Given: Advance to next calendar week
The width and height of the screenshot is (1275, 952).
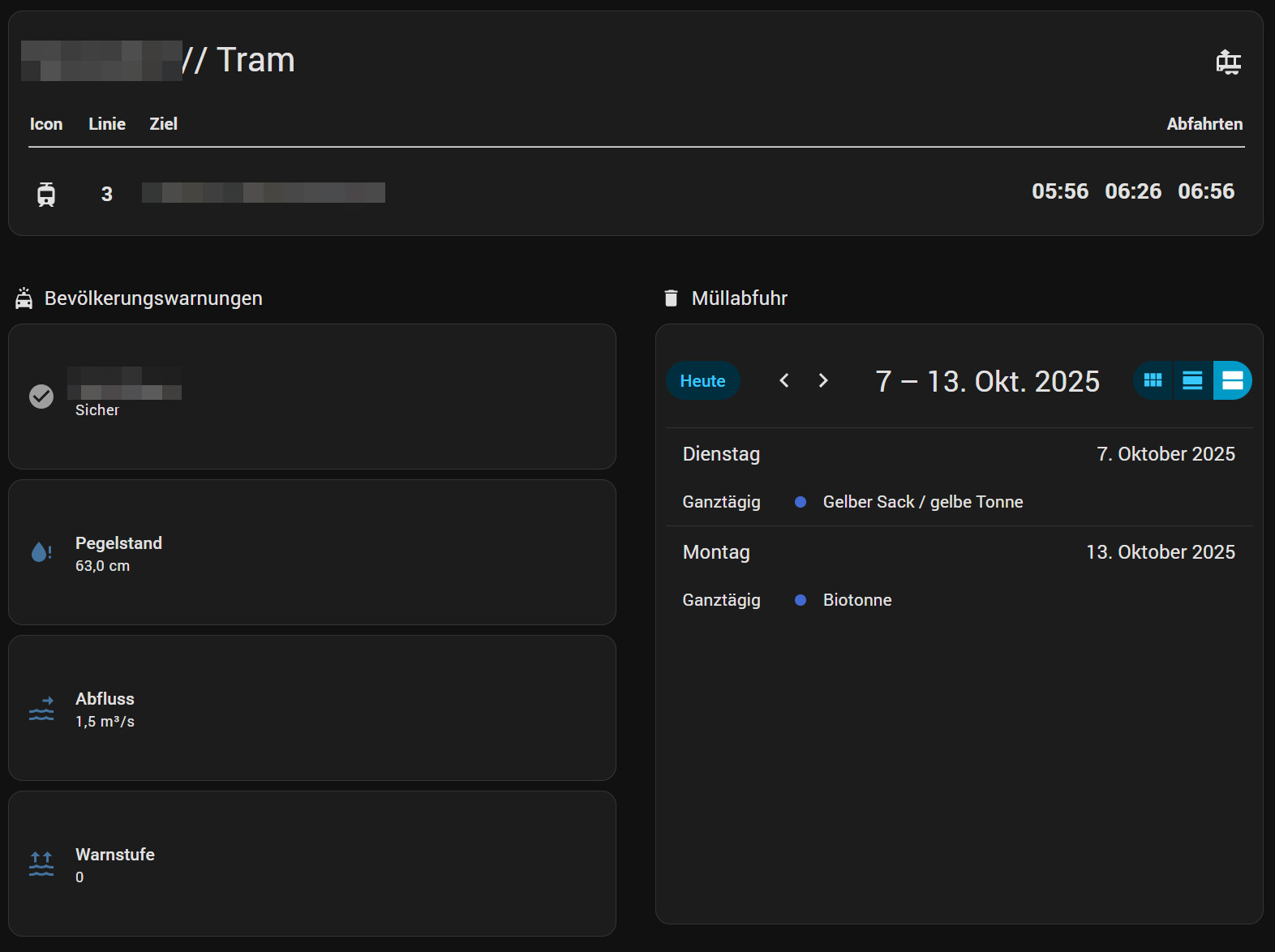Looking at the screenshot, I should point(823,380).
